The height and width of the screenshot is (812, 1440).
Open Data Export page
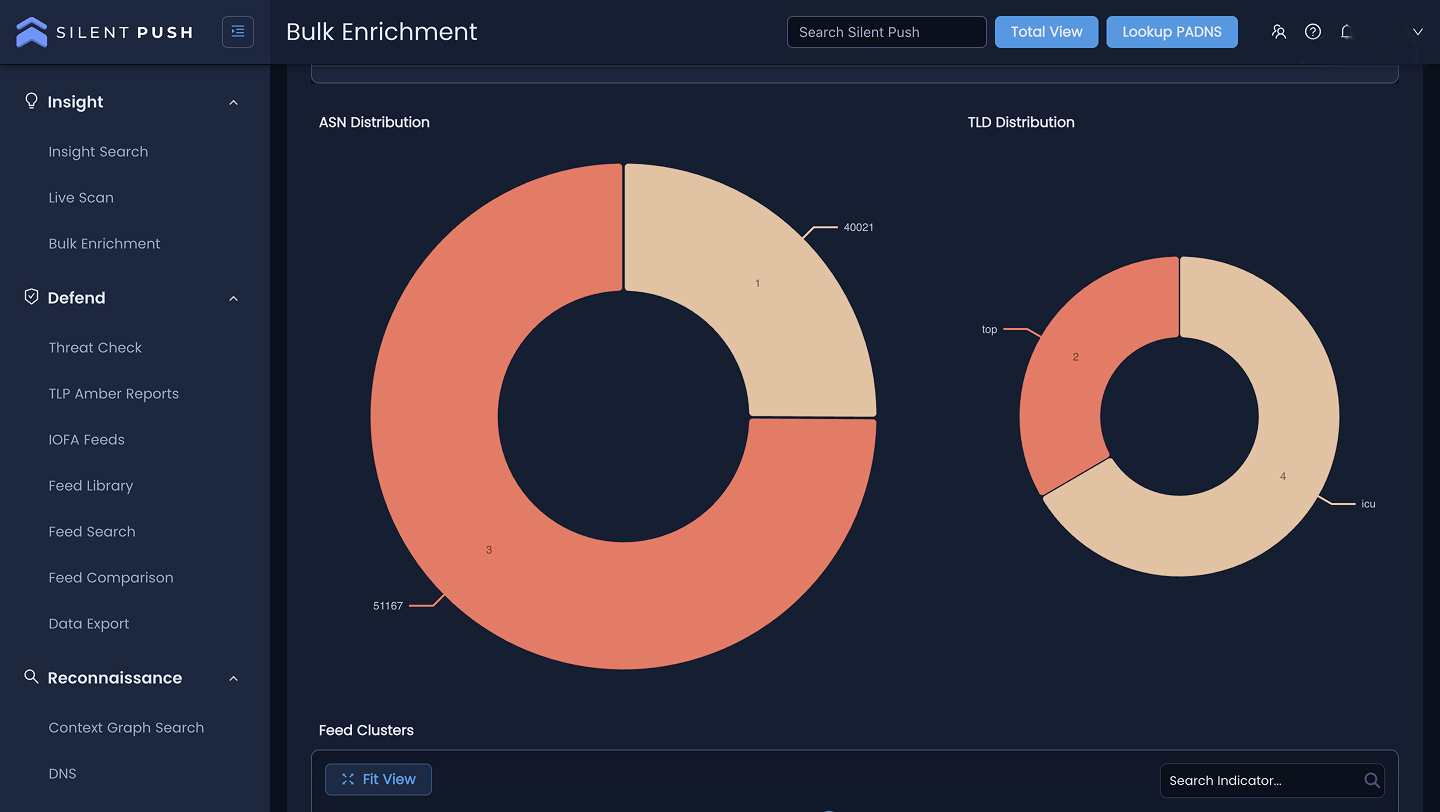tap(89, 624)
